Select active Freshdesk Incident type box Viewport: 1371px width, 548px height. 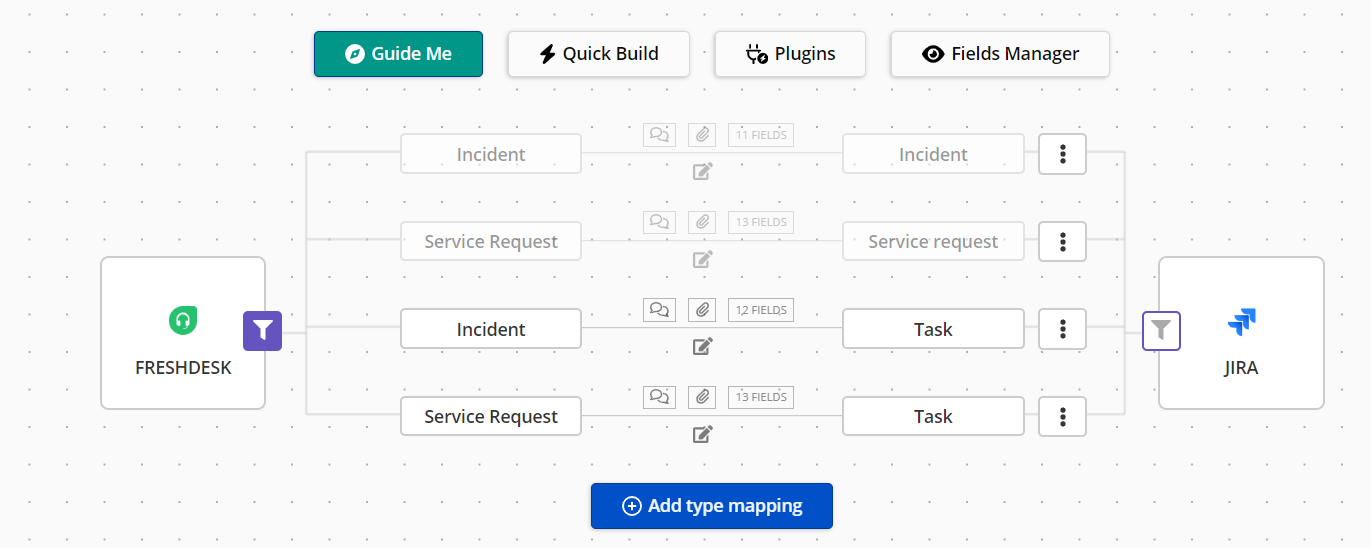click(491, 329)
